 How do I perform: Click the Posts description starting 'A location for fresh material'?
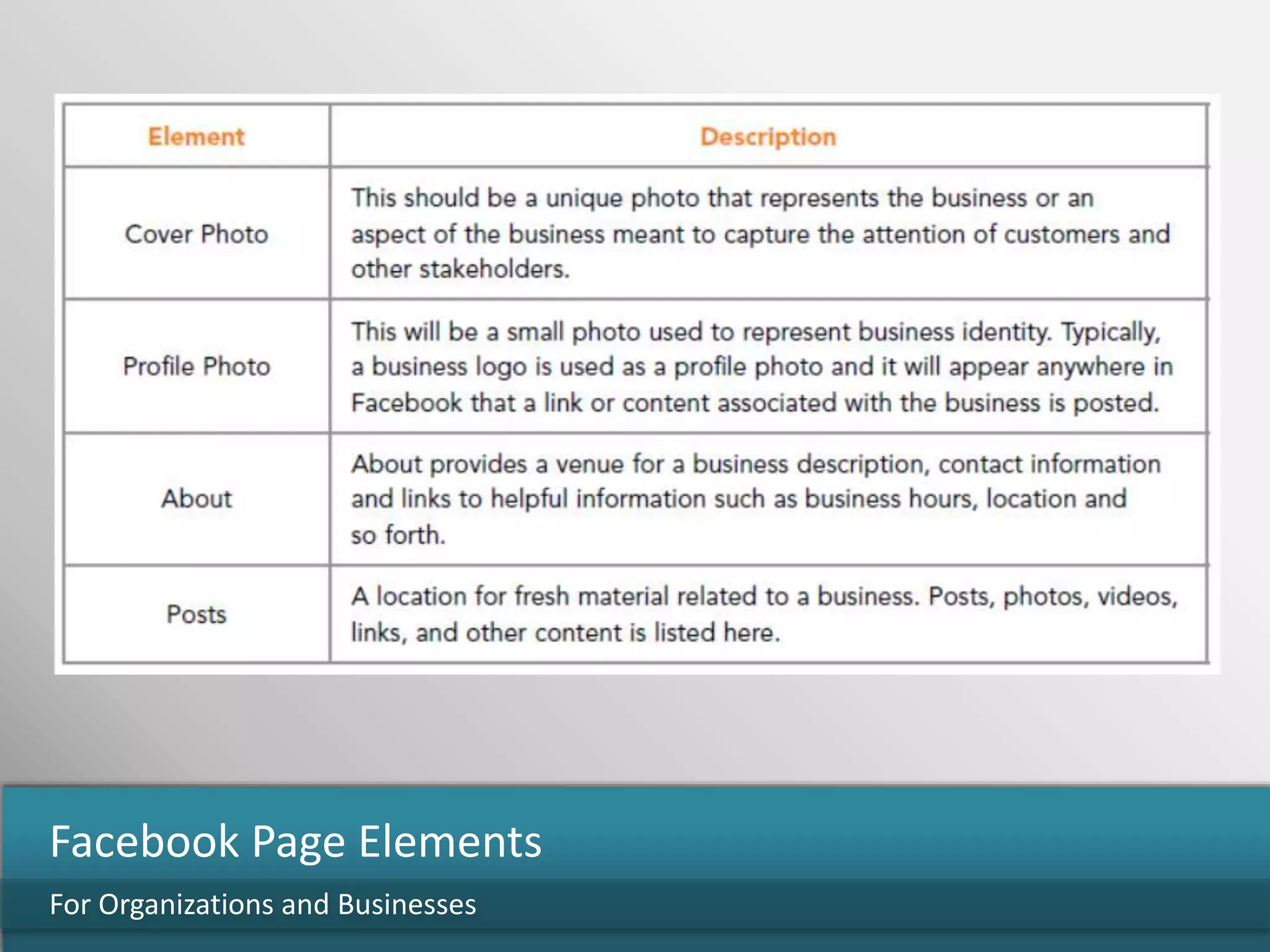[764, 614]
